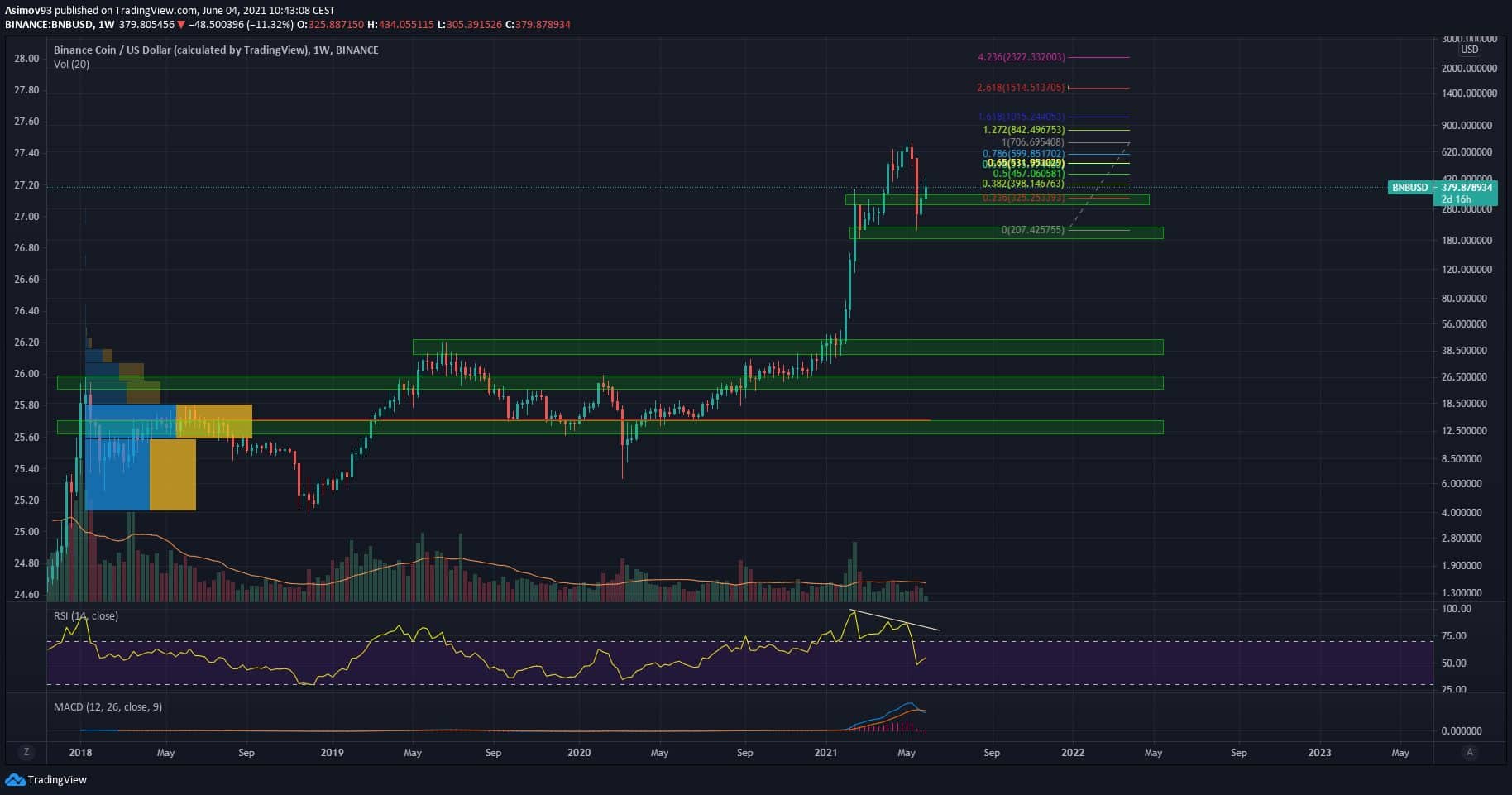1512x795 pixels.
Task: Click the 1.618(1015.244053) Fibonacci level label
Action: pyautogui.click(x=1022, y=117)
